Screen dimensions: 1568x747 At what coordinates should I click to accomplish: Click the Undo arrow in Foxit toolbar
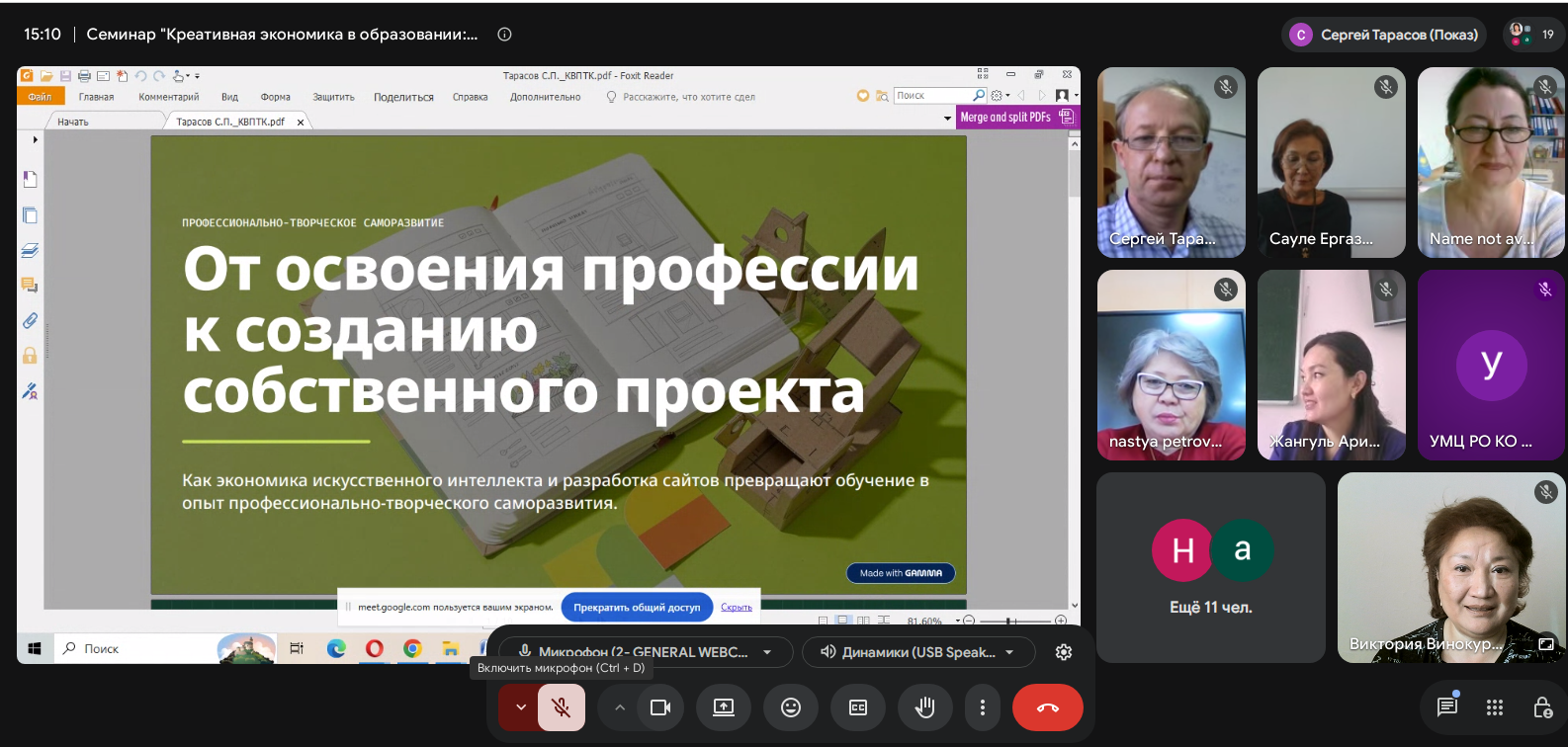[x=140, y=75]
